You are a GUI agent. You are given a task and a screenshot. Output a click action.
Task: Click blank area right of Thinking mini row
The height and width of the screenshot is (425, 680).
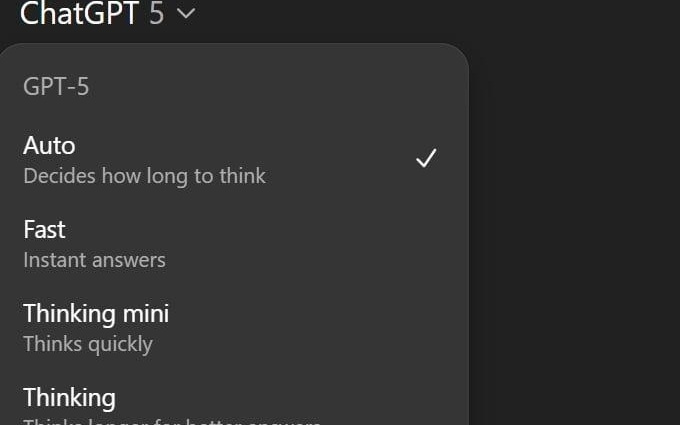[330, 328]
